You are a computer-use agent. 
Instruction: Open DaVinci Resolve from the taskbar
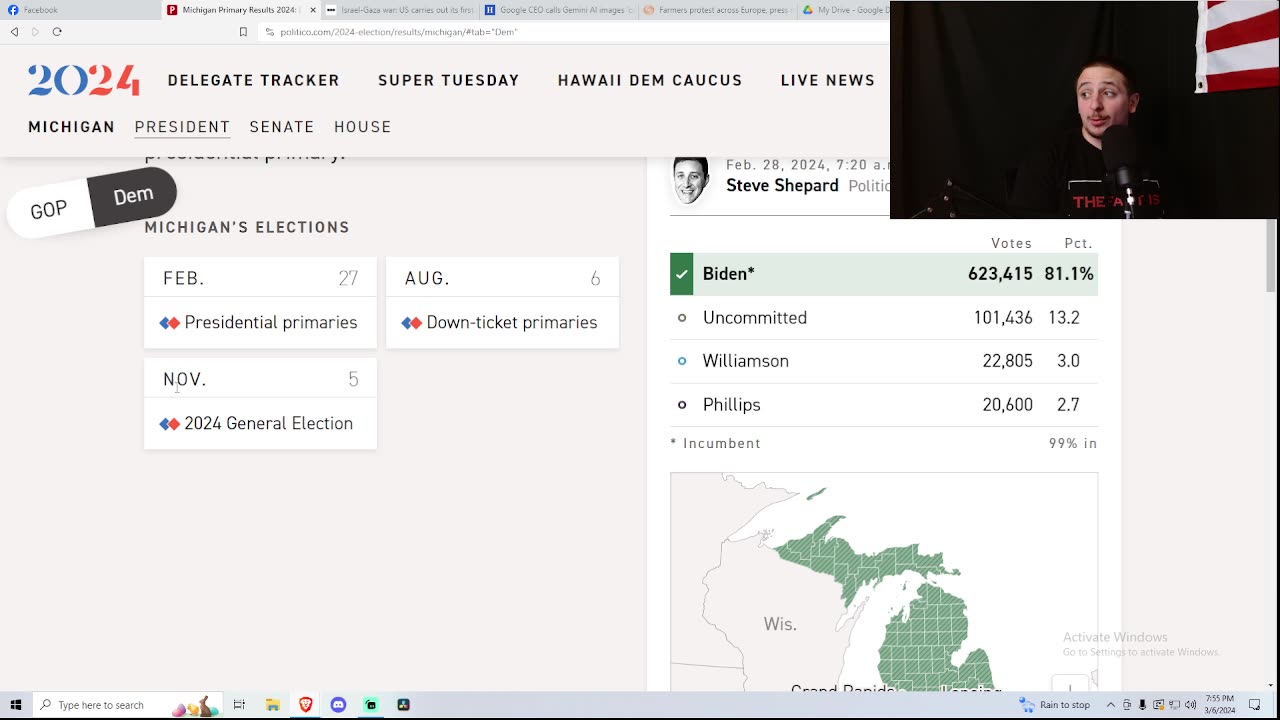click(403, 705)
